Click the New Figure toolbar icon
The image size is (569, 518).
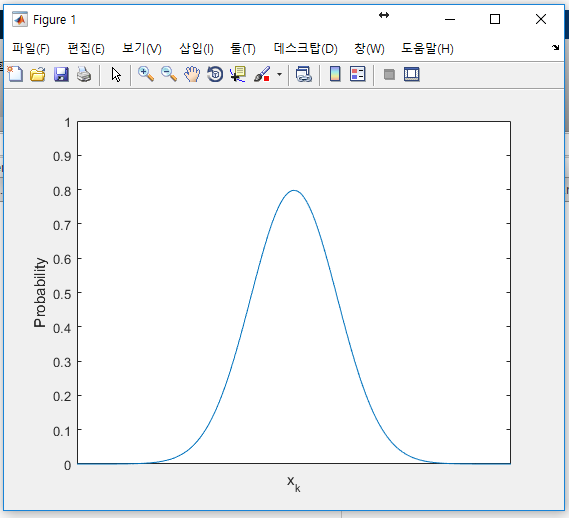click(15, 74)
